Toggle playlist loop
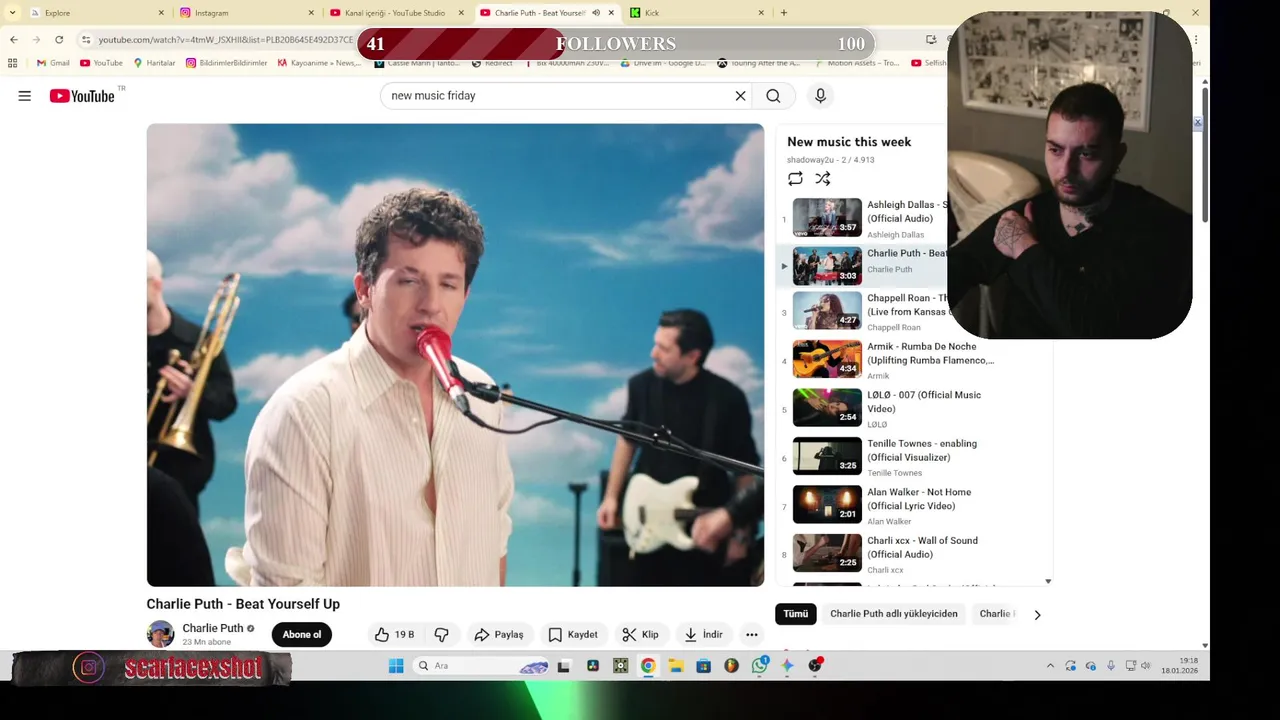The height and width of the screenshot is (720, 1280). (x=795, y=179)
